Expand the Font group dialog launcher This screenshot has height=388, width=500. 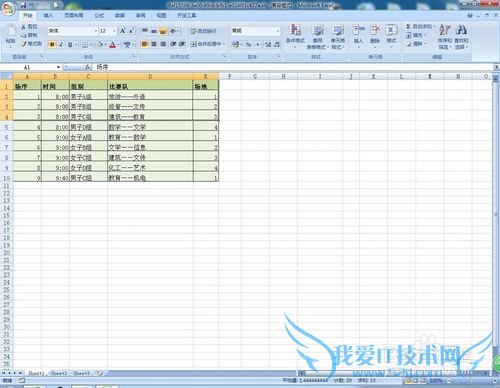point(134,57)
